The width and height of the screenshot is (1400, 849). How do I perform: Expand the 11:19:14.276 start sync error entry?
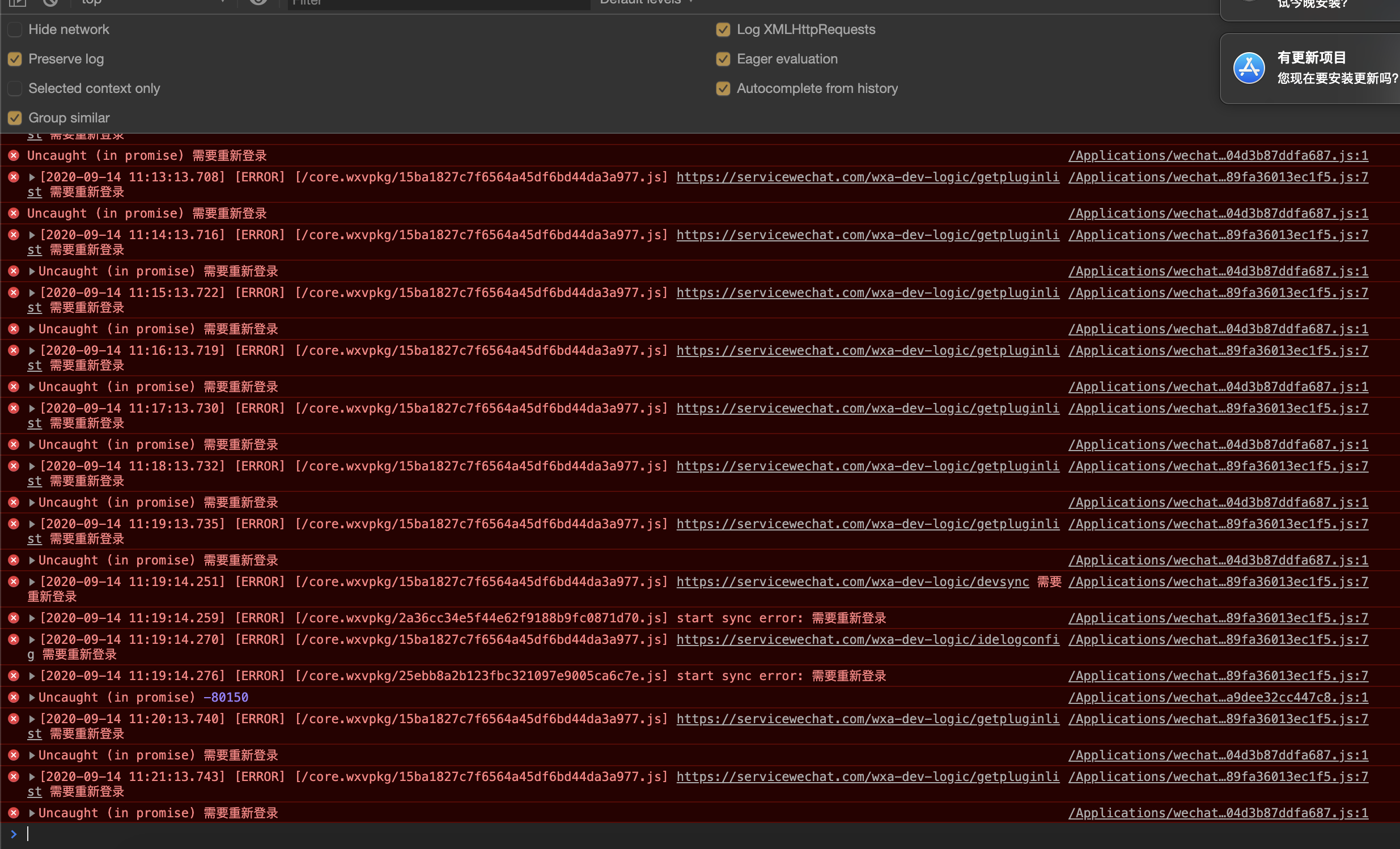(32, 676)
